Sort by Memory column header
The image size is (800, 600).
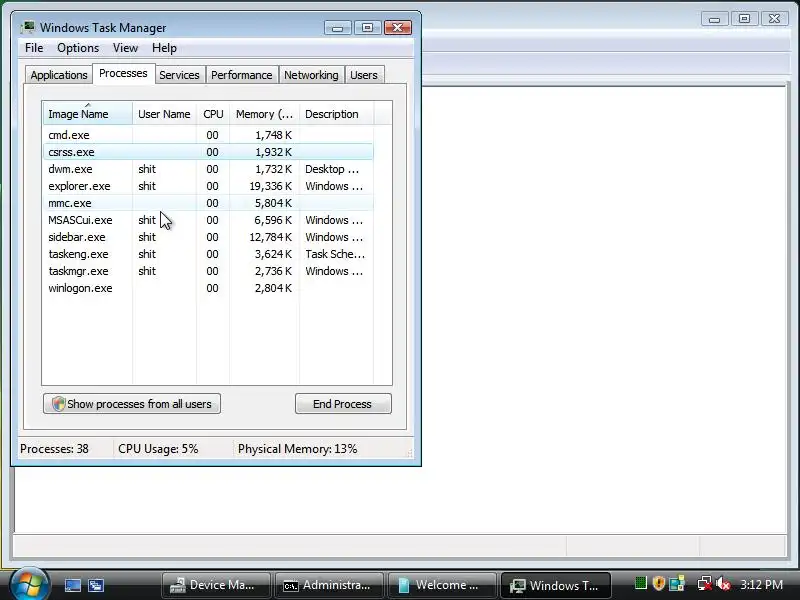pyautogui.click(x=264, y=114)
